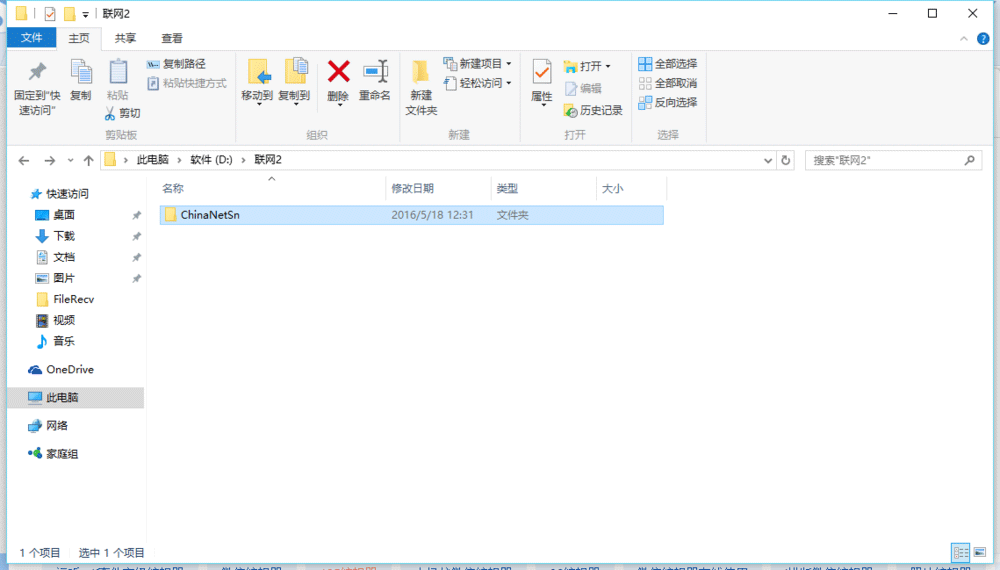Click 粘贴快捷方式 paste shortcut
The height and width of the screenshot is (570, 1000).
(x=187, y=84)
